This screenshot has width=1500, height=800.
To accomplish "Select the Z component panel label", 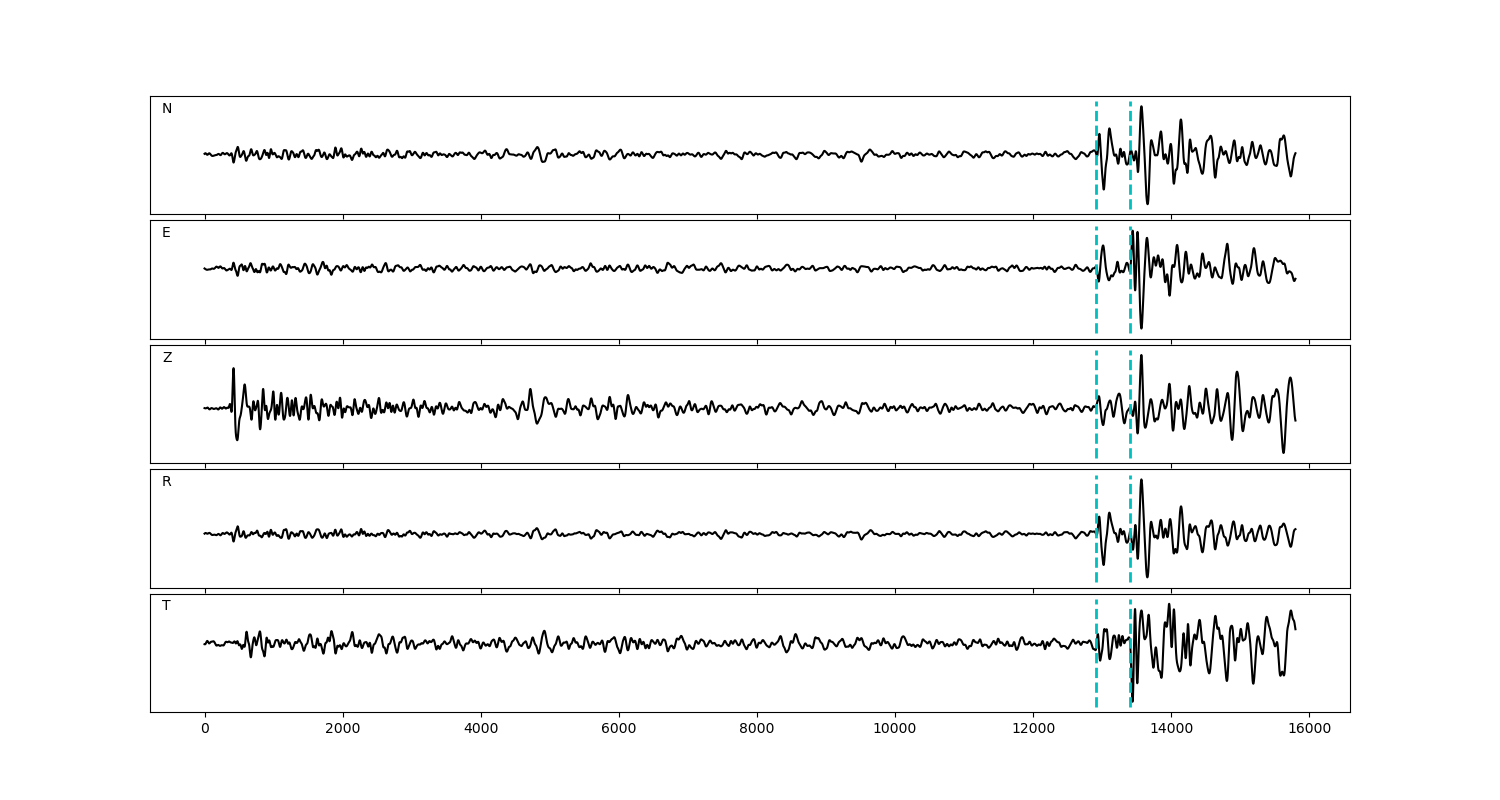I will coord(167,358).
